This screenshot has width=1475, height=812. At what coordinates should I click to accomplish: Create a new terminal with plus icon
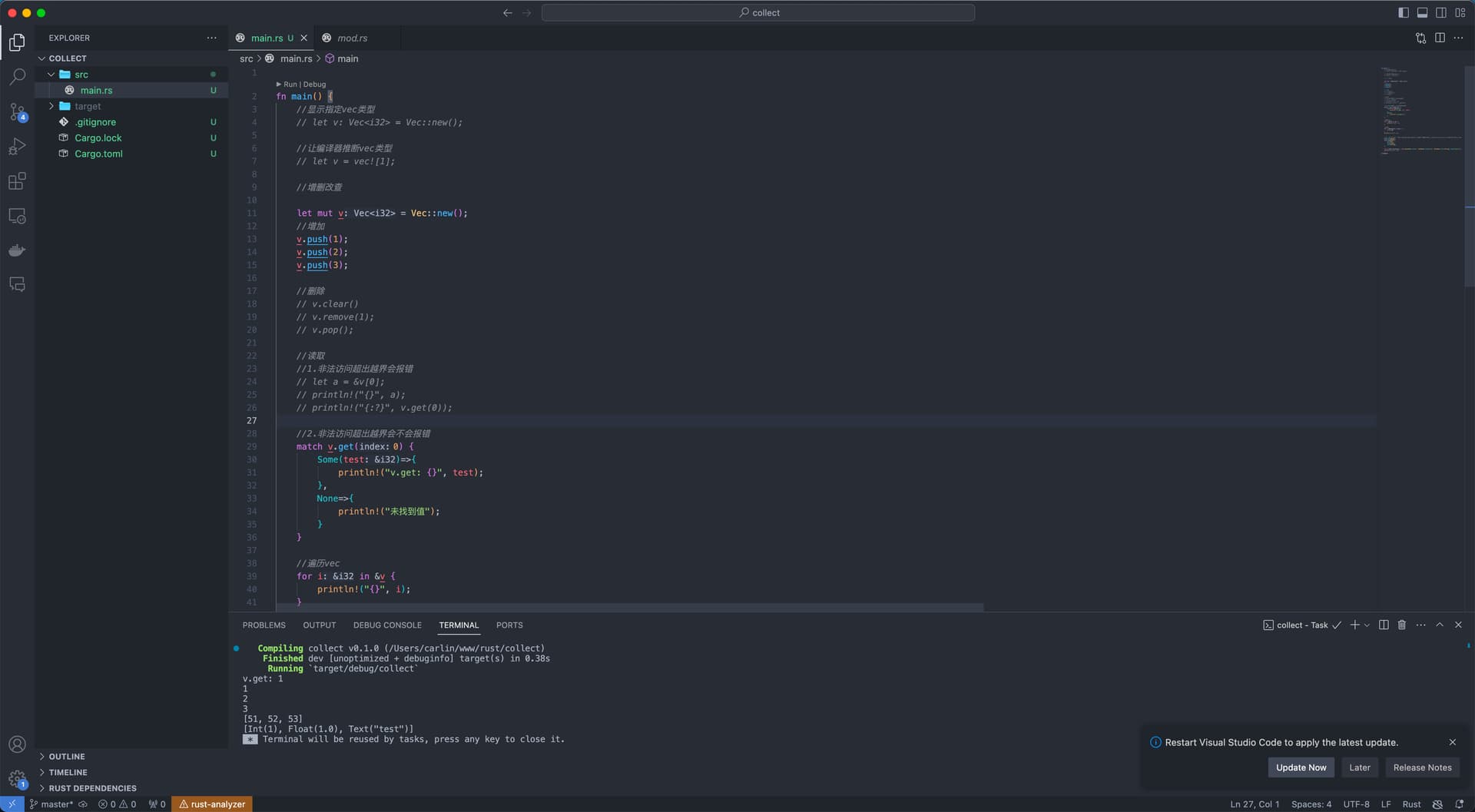coord(1355,625)
